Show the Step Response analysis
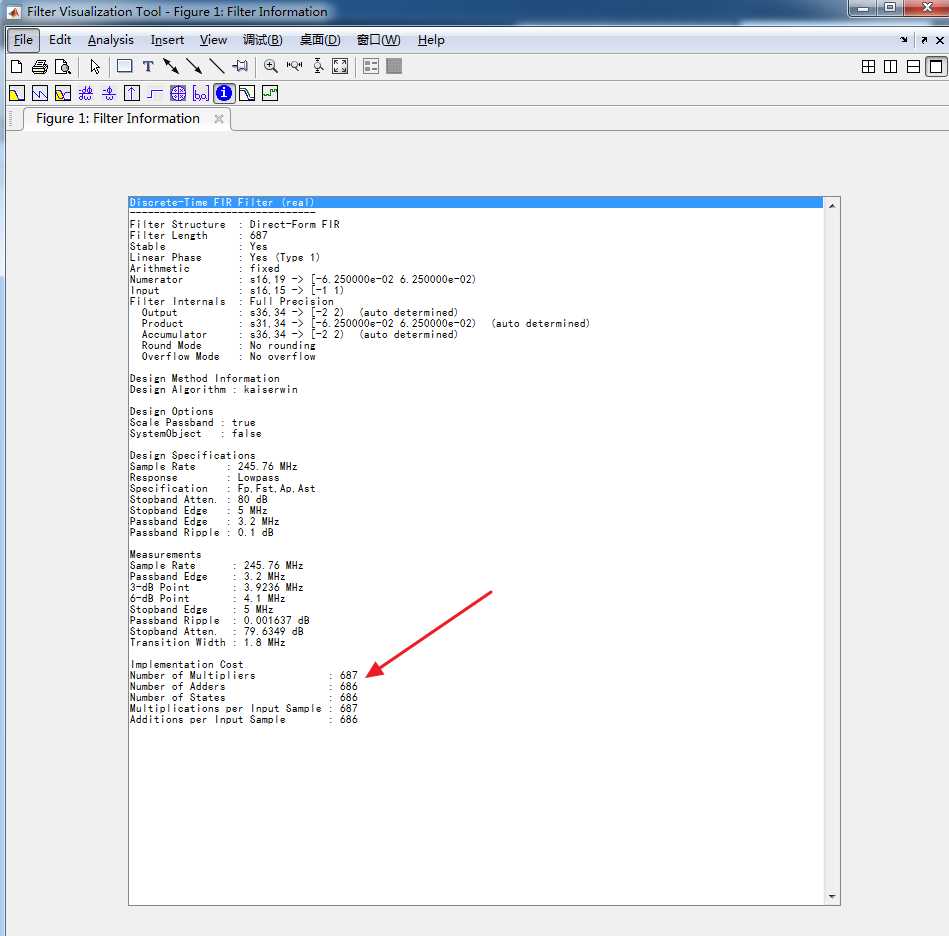This screenshot has width=949, height=936. point(155,93)
